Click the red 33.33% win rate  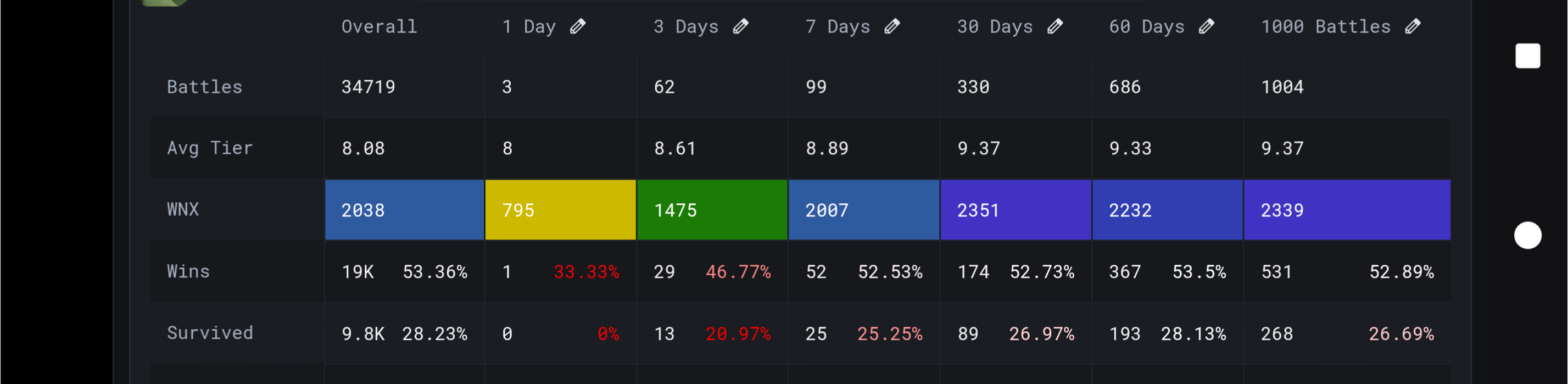pyautogui.click(x=585, y=272)
